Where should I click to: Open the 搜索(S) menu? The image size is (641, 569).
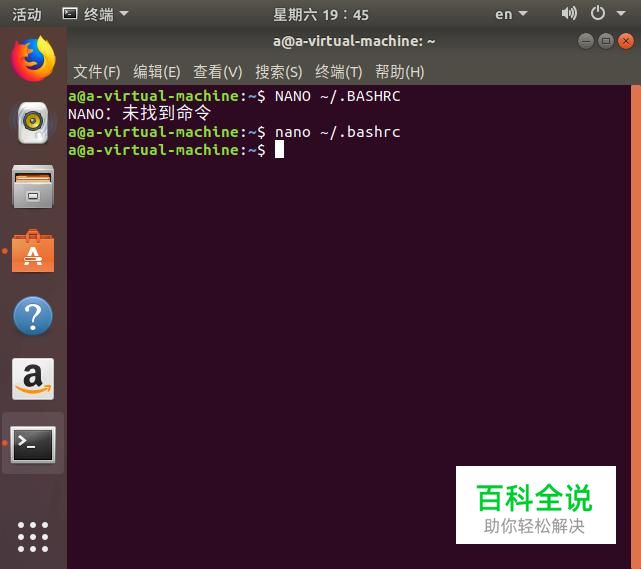pos(279,72)
